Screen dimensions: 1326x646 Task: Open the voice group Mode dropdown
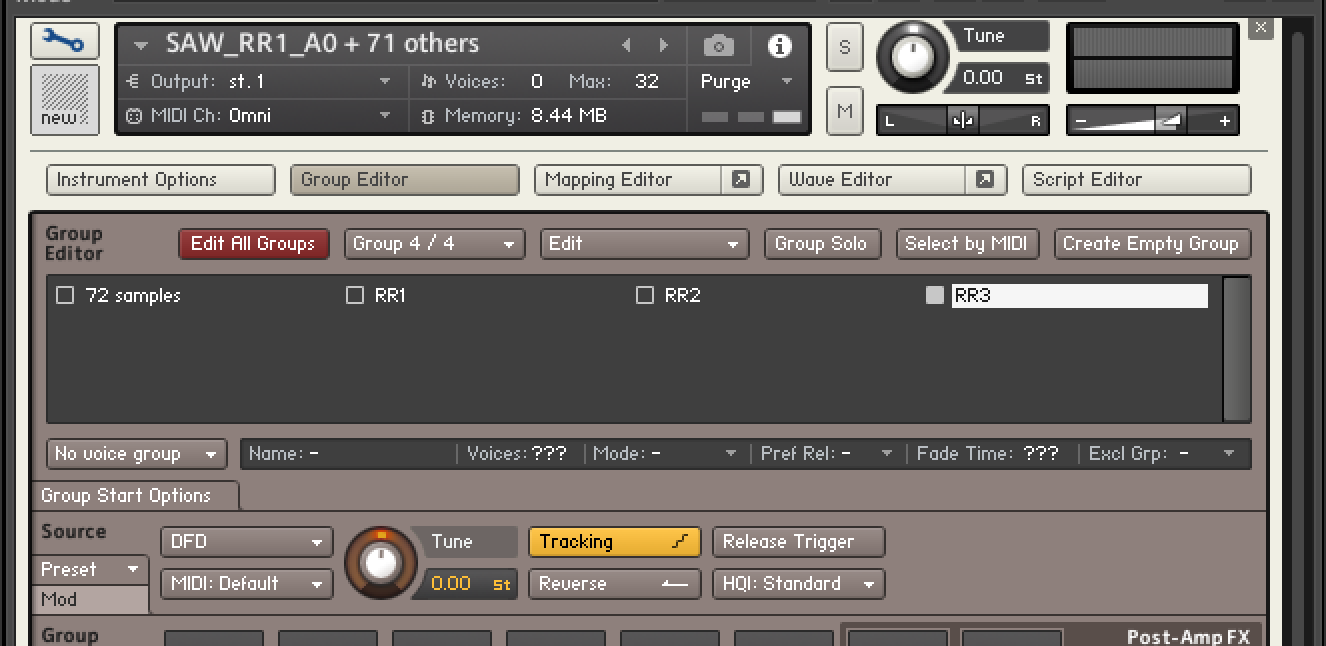(x=665, y=454)
